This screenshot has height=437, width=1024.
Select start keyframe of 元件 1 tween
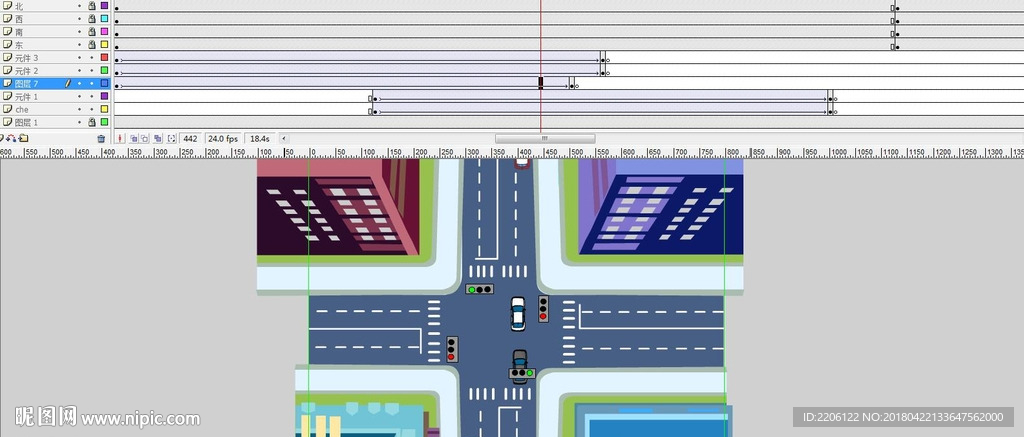pyautogui.click(x=374, y=97)
